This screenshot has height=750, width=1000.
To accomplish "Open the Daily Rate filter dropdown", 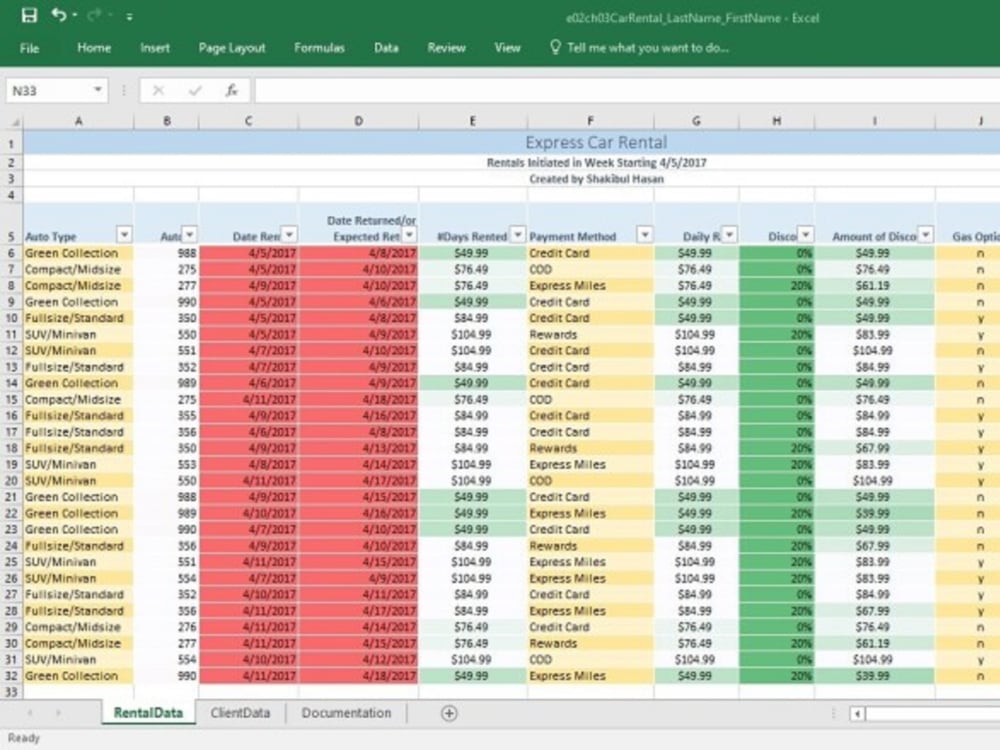I will tap(730, 235).
